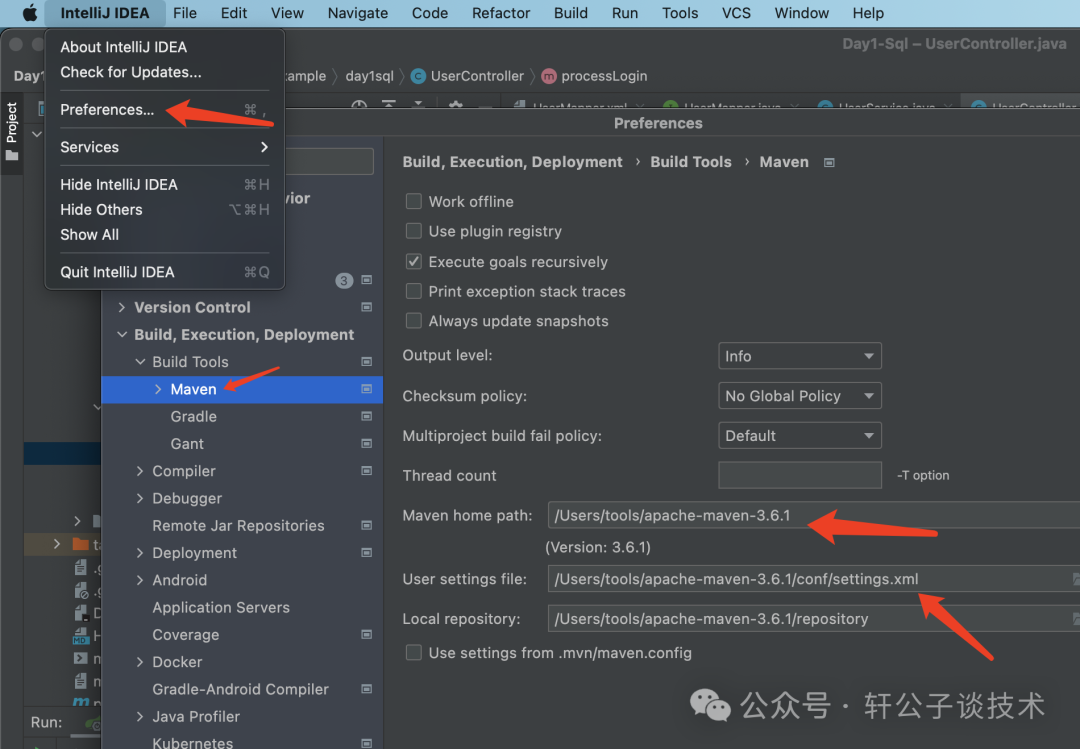
Task: Click the blue Maven m file icon
Action: coord(81,702)
